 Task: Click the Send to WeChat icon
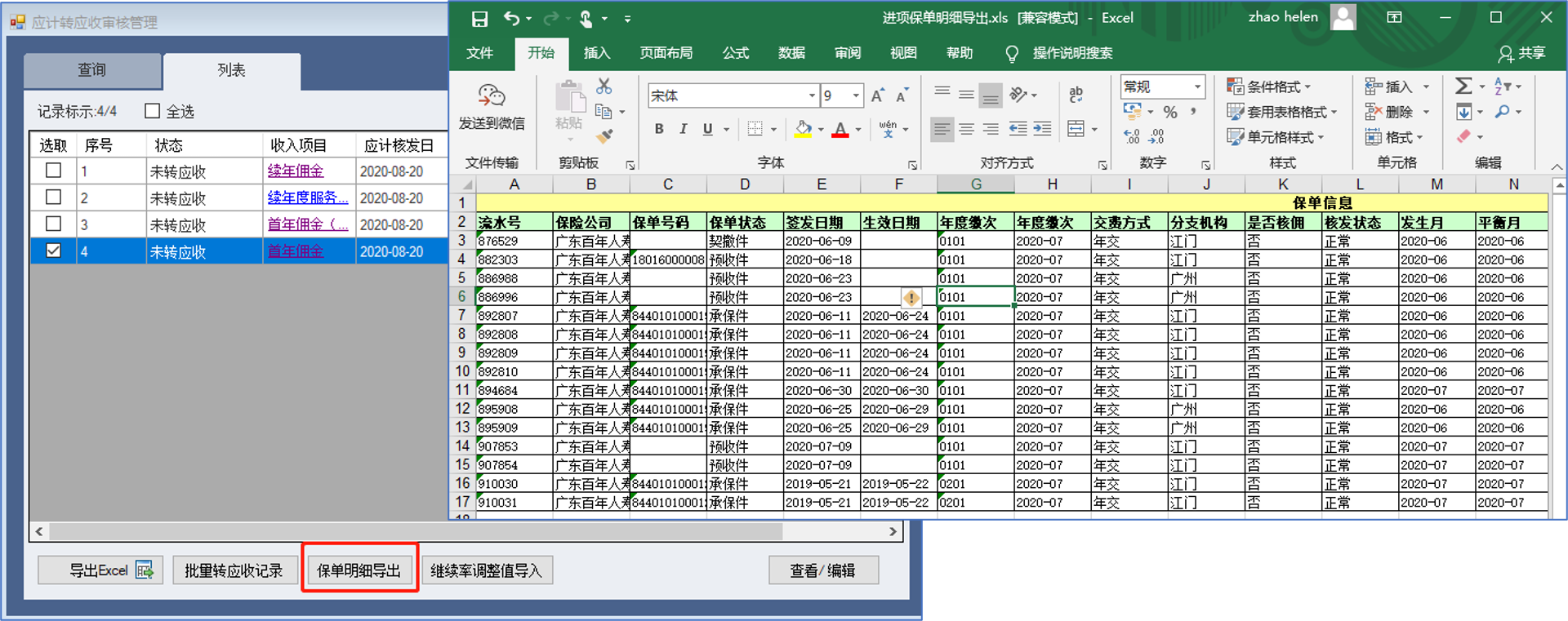pos(492,96)
